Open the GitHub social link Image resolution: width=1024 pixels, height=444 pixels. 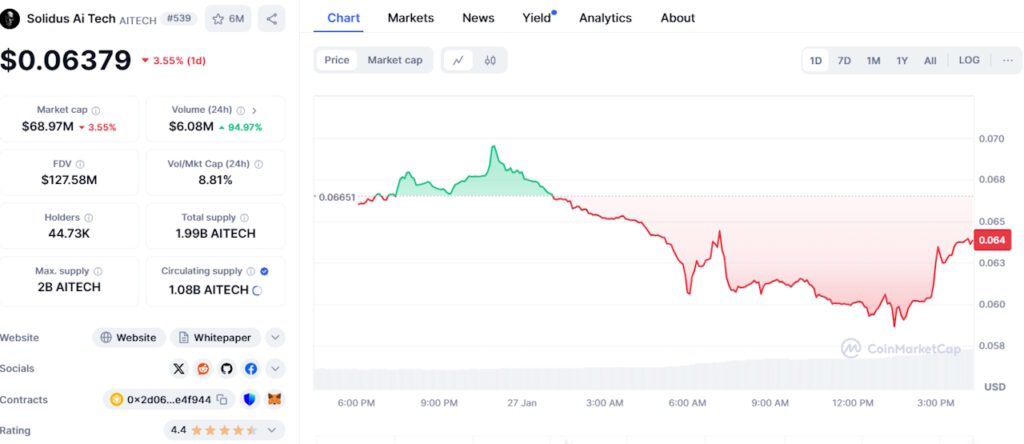227,369
